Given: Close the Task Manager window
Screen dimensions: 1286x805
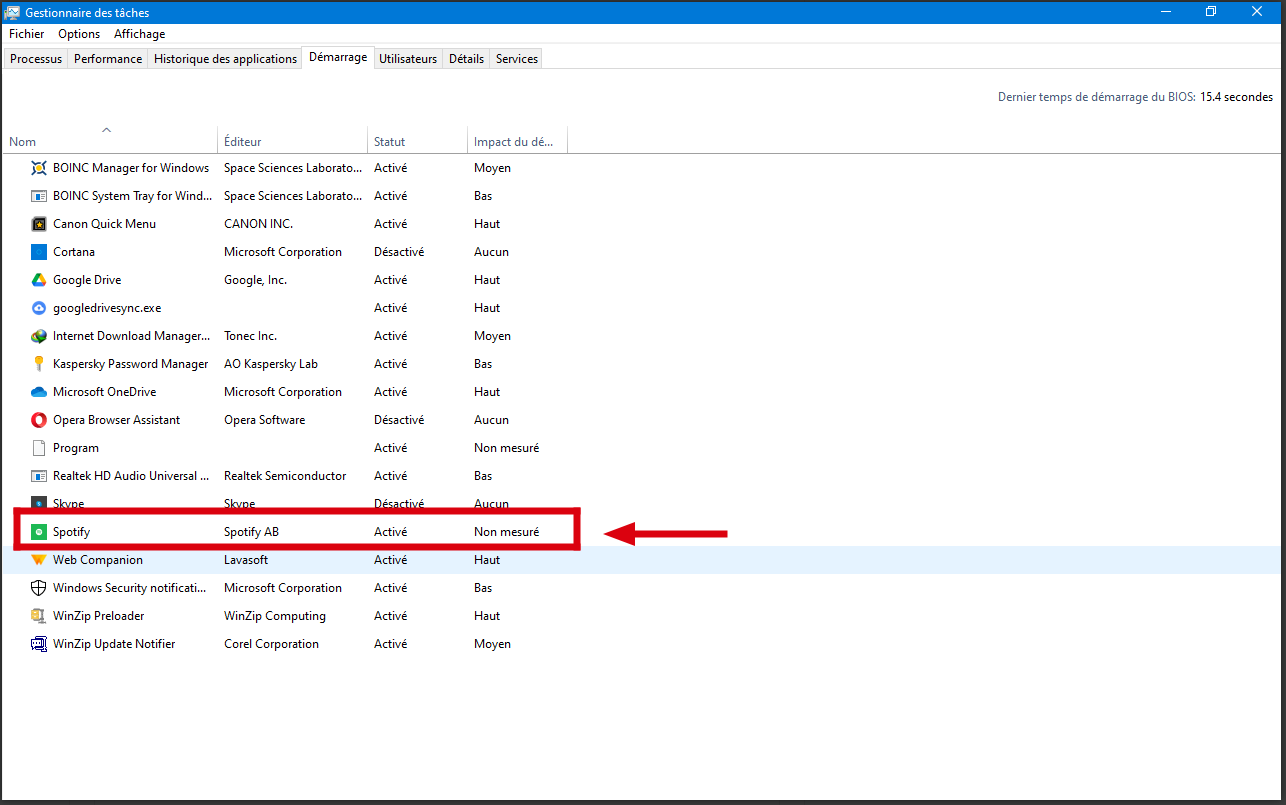Looking at the screenshot, I should point(1257,12).
